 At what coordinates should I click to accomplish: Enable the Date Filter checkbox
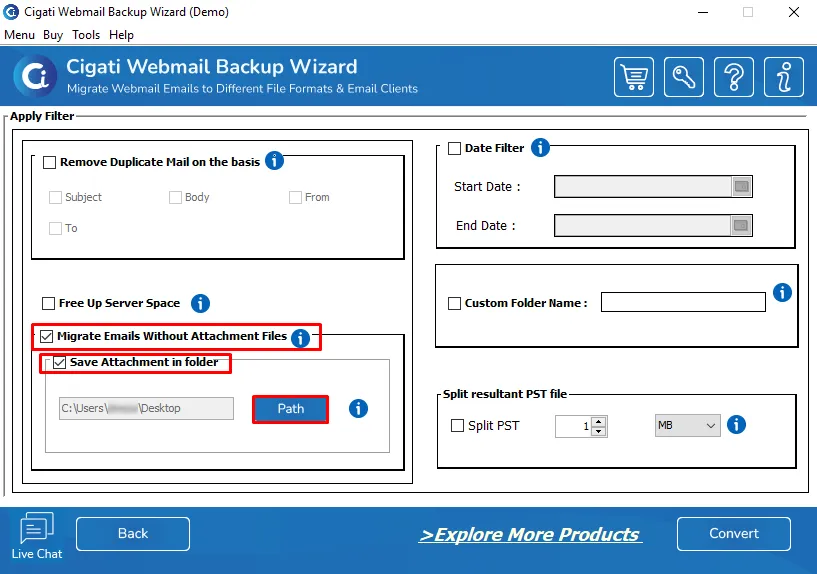click(454, 148)
